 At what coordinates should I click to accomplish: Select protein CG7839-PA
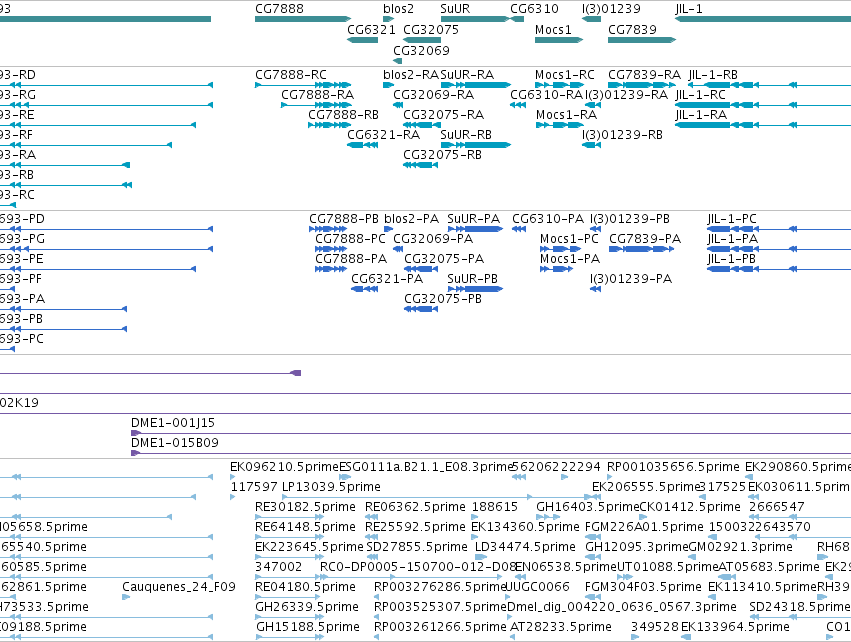click(x=645, y=239)
